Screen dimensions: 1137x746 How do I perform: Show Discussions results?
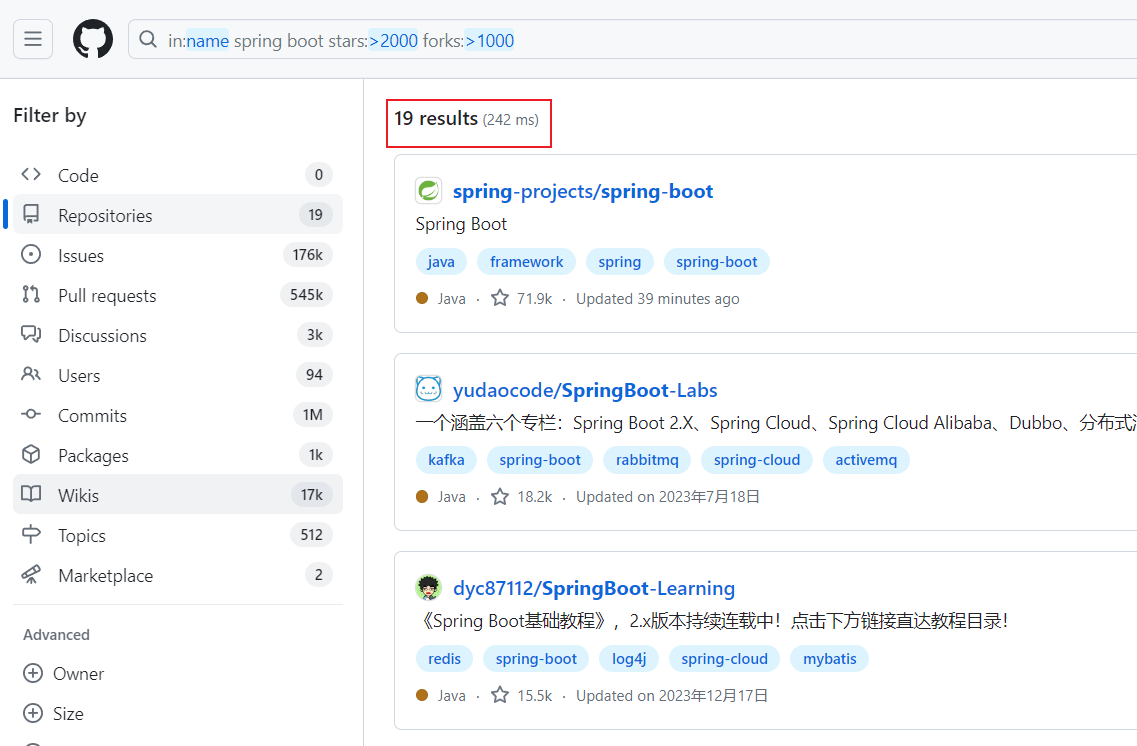point(178,335)
